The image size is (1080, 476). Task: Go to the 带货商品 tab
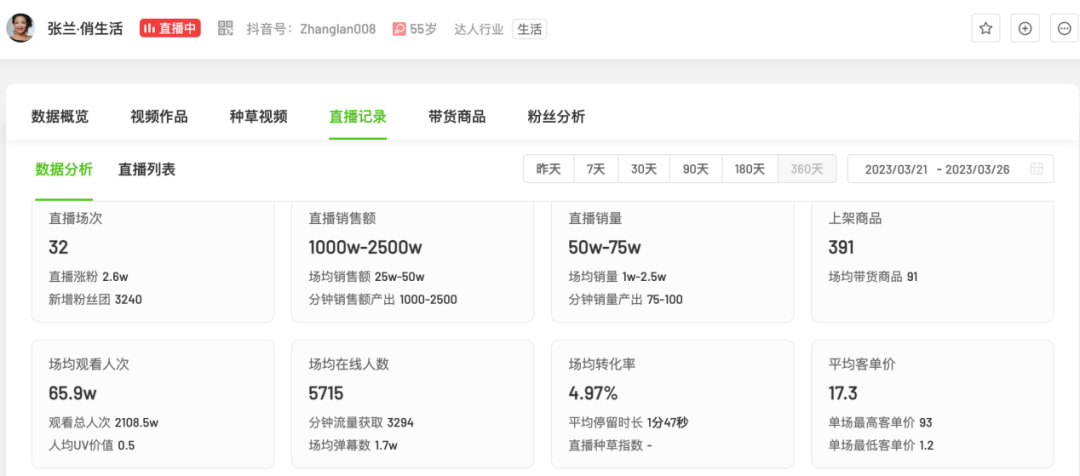[x=457, y=117]
